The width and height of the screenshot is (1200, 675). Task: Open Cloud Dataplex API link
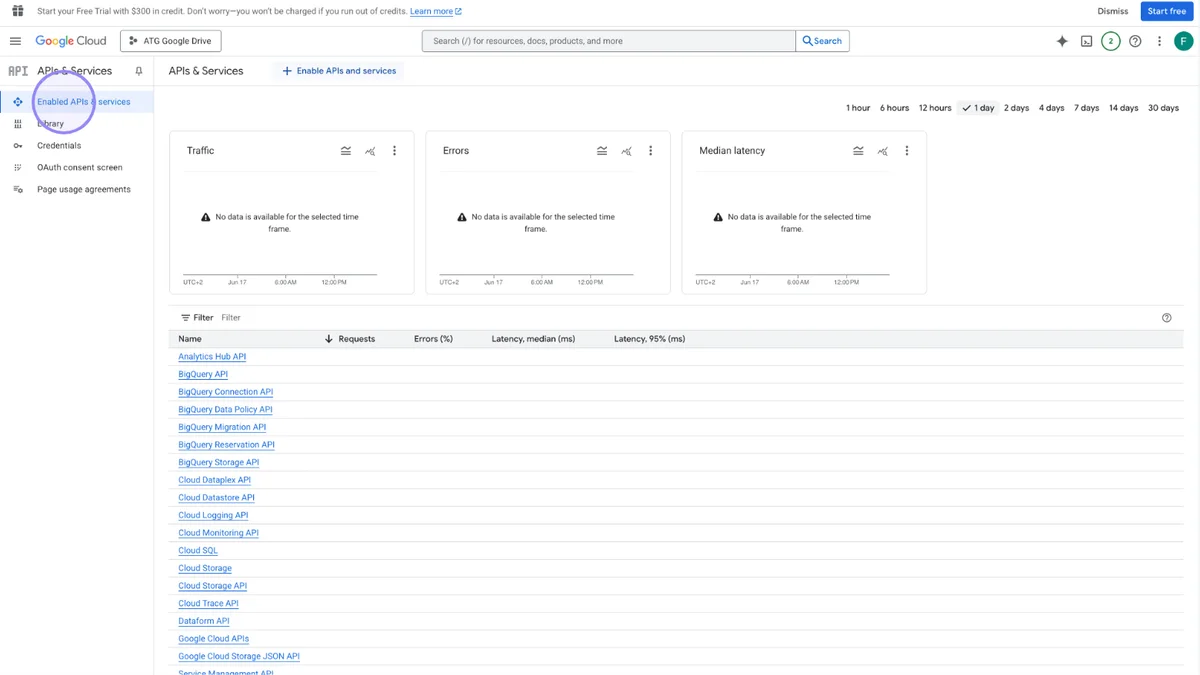214,480
